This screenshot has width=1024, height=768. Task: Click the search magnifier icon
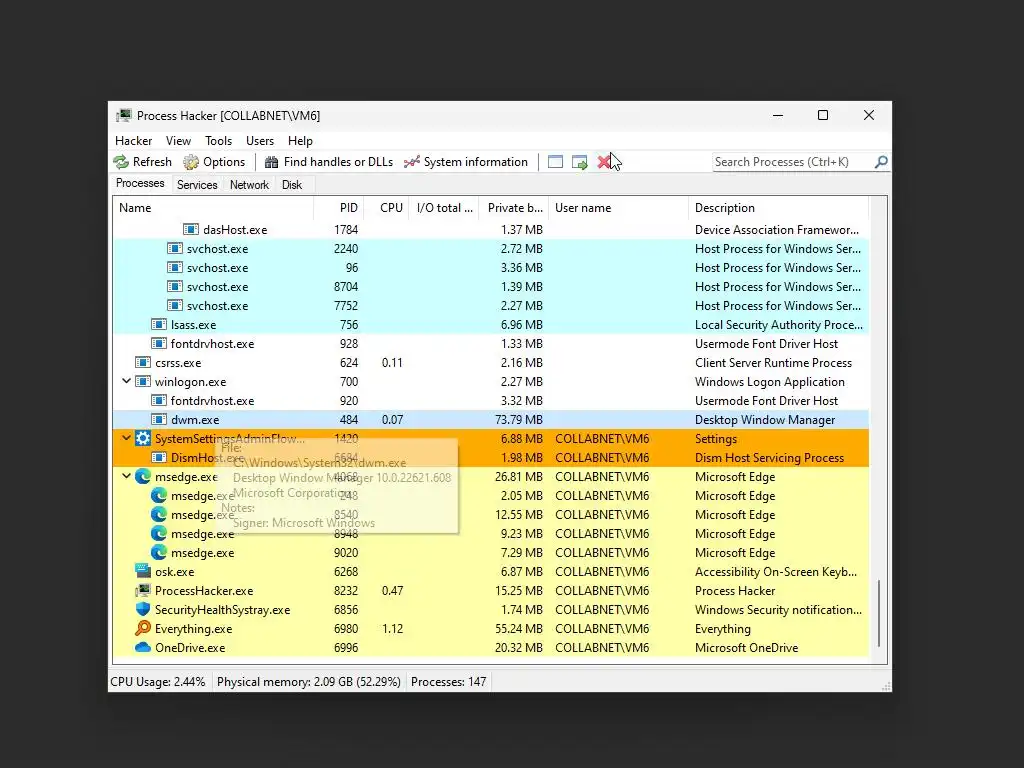coord(881,161)
